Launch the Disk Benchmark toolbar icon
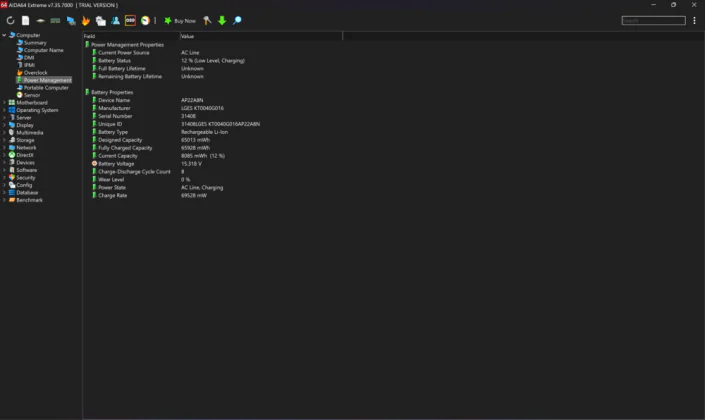Screen dimensions: 705x420 [40, 21]
